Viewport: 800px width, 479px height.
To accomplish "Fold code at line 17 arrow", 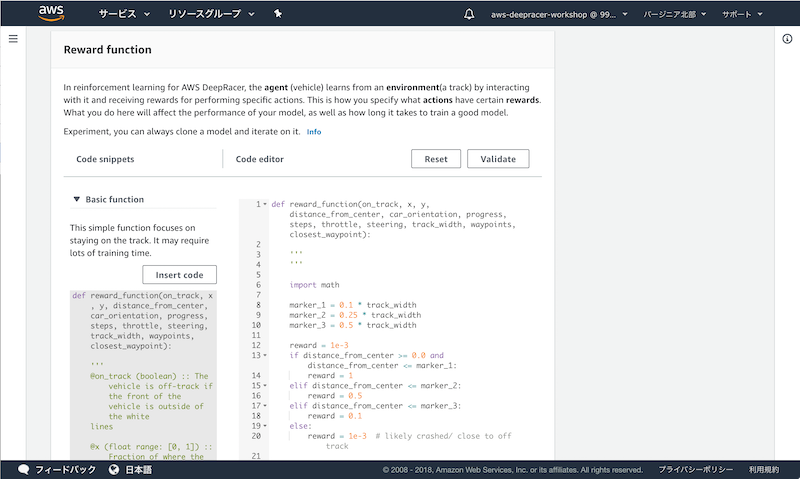I will point(265,406).
